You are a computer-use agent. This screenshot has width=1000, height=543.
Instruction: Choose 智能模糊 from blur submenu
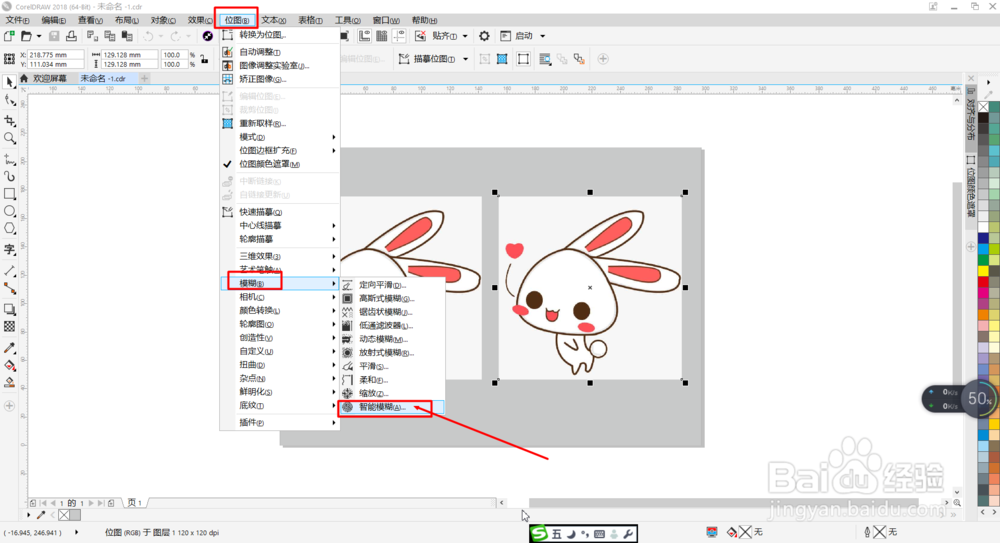point(392,407)
